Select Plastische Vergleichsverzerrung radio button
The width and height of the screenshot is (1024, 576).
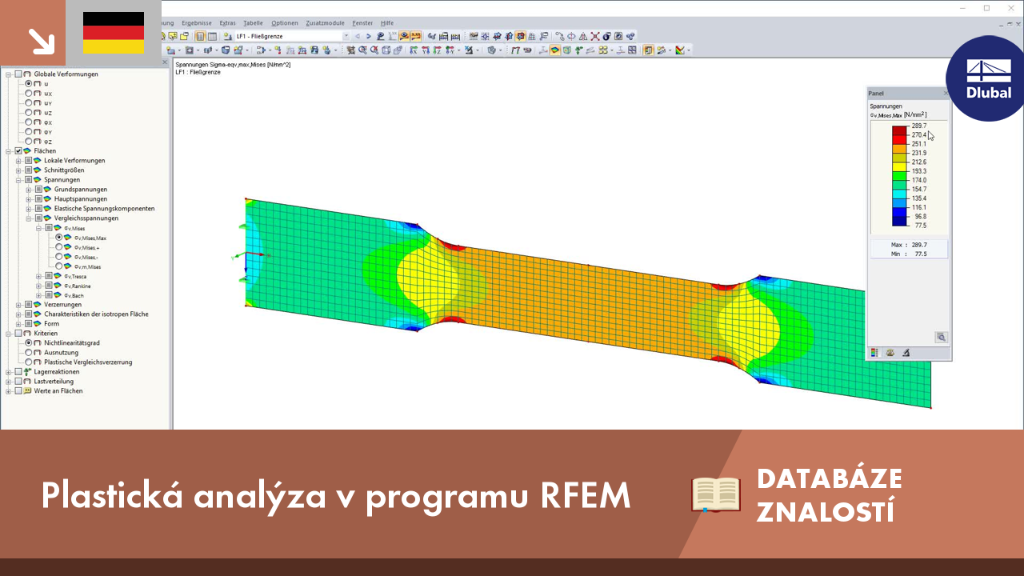[x=29, y=362]
